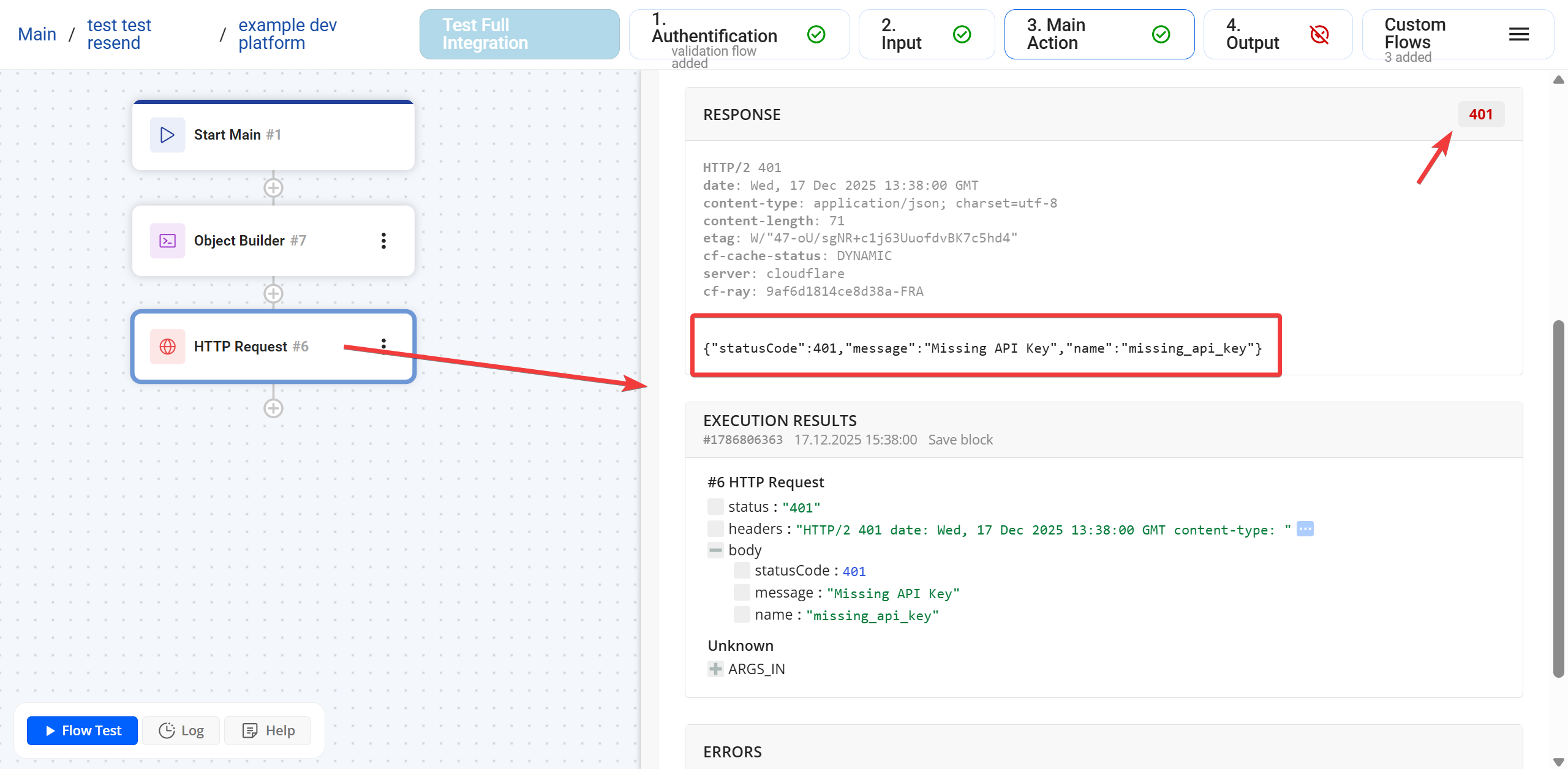Open the Custom Flows hamburger menu
This screenshot has height=769, width=1568.
point(1518,34)
